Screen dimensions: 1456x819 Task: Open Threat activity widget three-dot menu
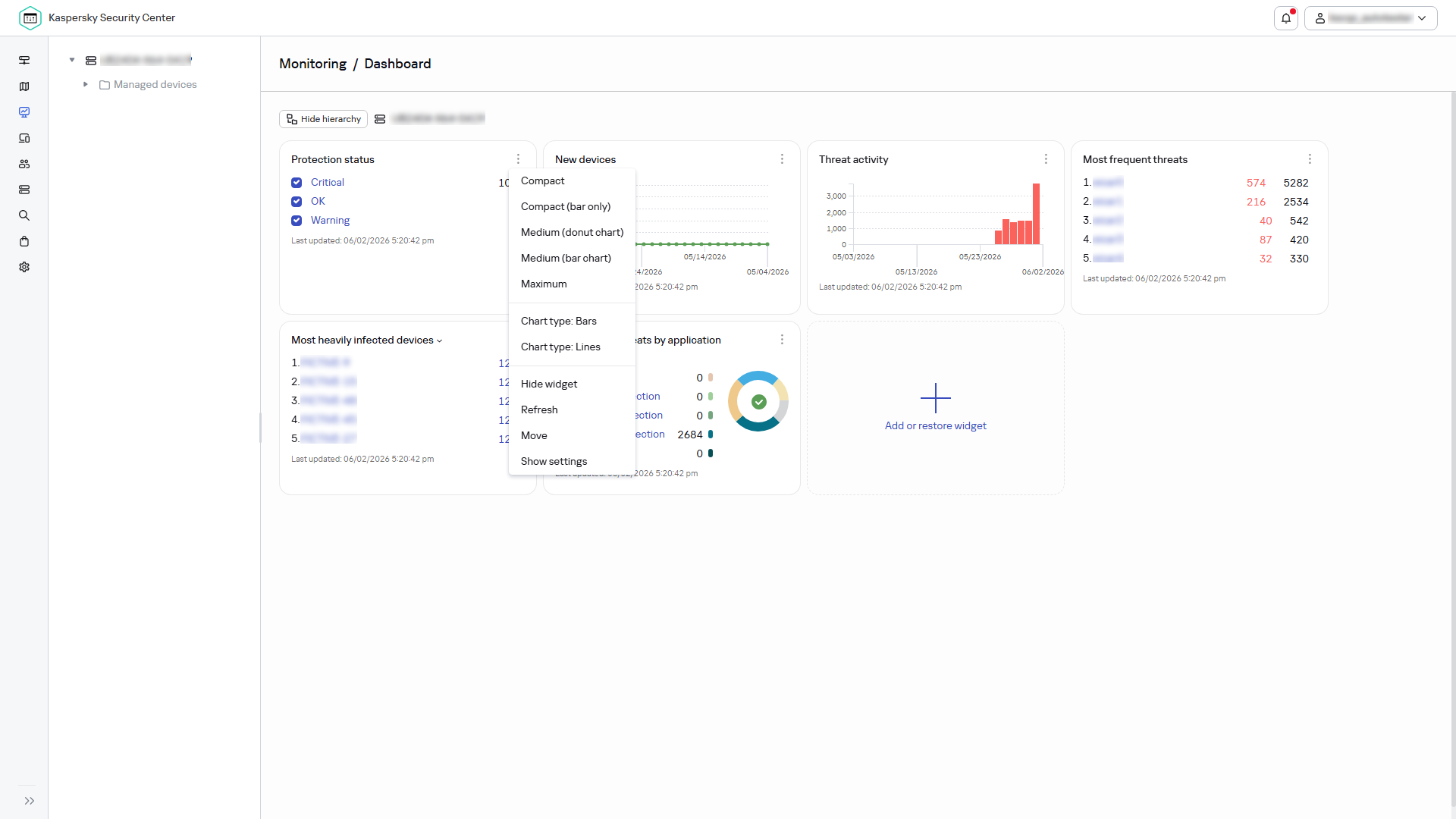point(1046,159)
